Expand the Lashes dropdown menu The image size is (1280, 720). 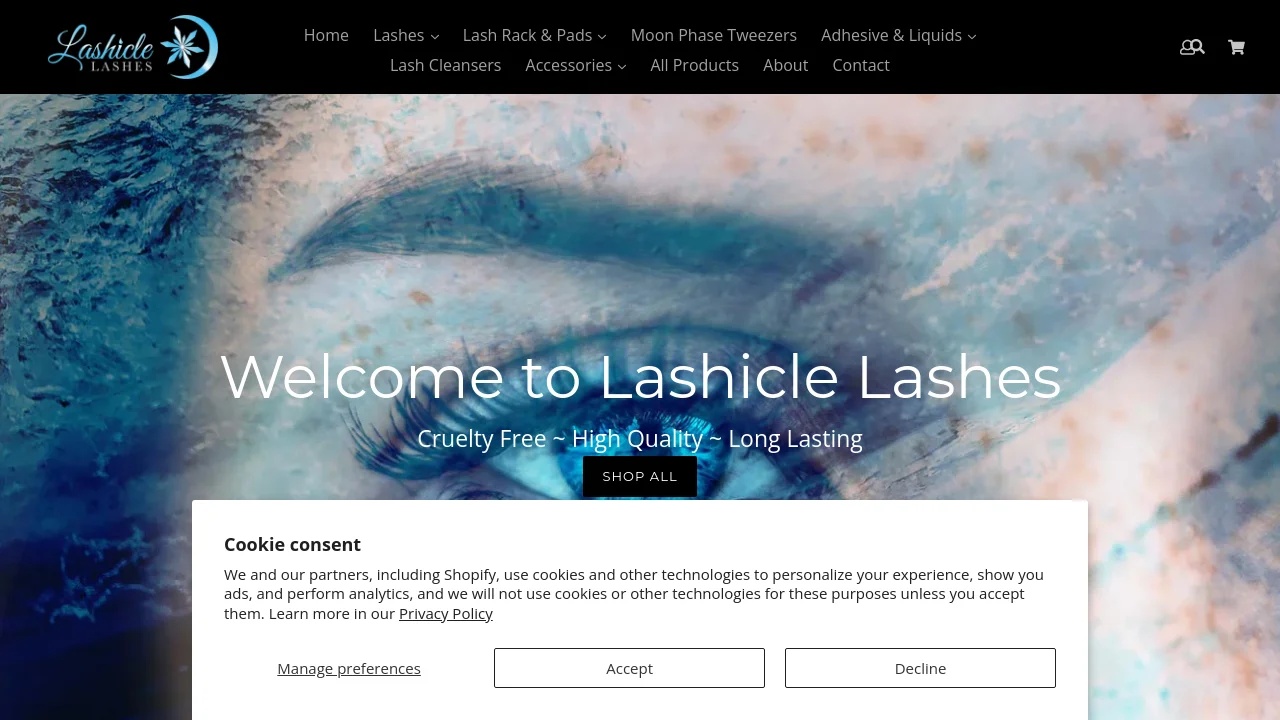pos(406,35)
